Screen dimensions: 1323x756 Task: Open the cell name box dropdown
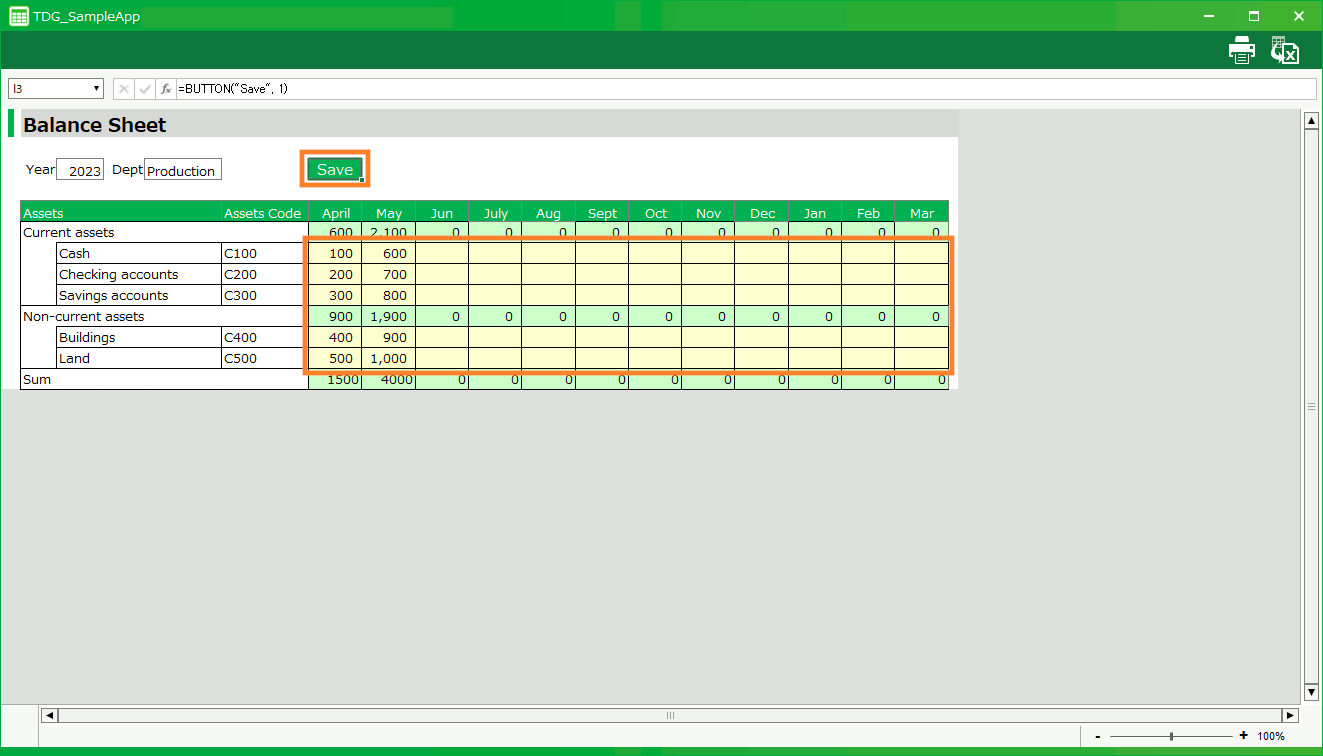(97, 89)
